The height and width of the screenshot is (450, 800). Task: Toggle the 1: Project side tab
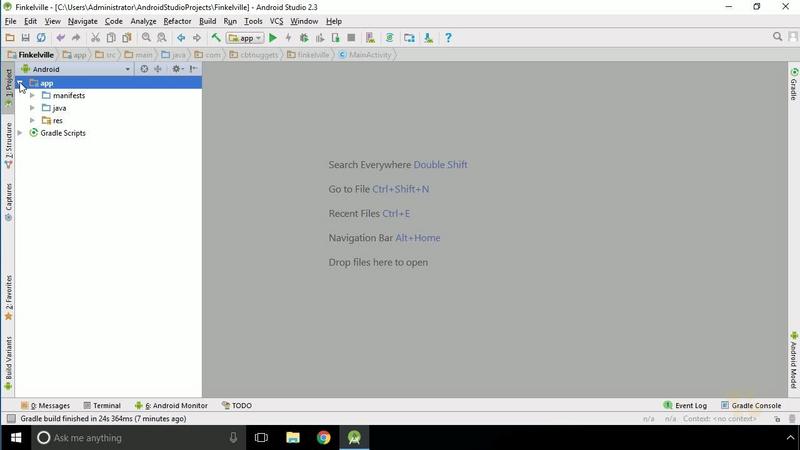(8, 88)
